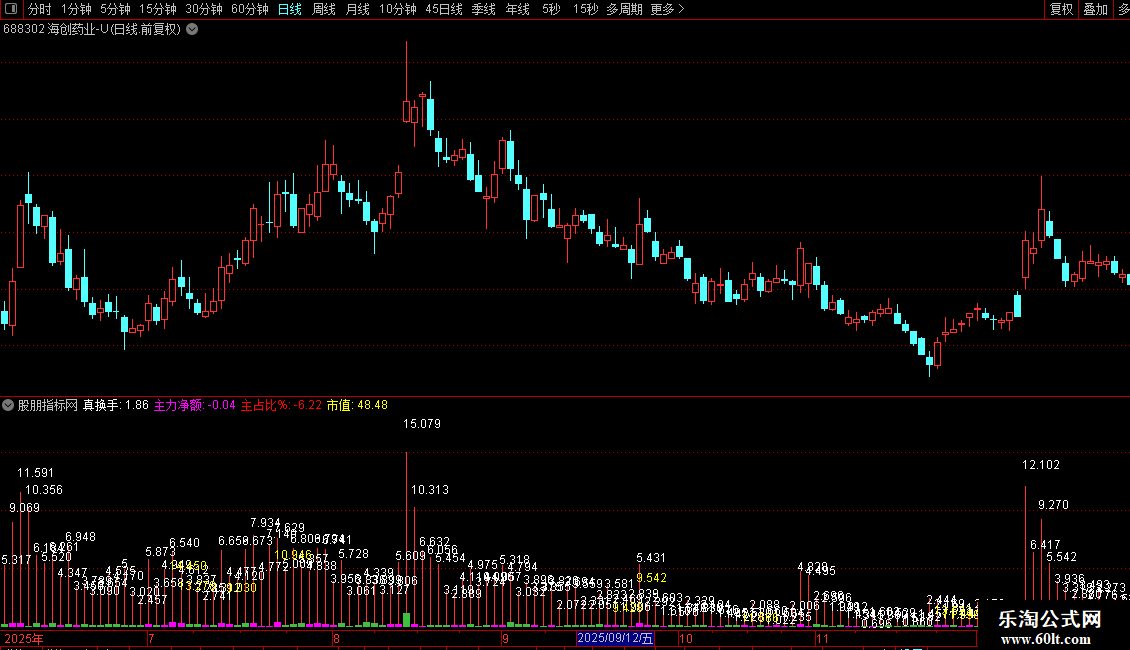
Task: Switch to 季线 quarterly chart
Action: 484,9
